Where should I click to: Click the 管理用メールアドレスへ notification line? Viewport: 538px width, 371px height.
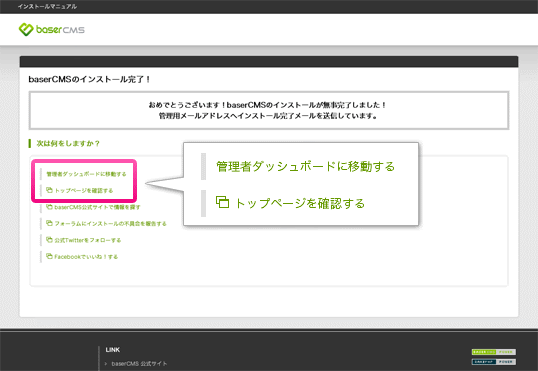click(x=268, y=116)
